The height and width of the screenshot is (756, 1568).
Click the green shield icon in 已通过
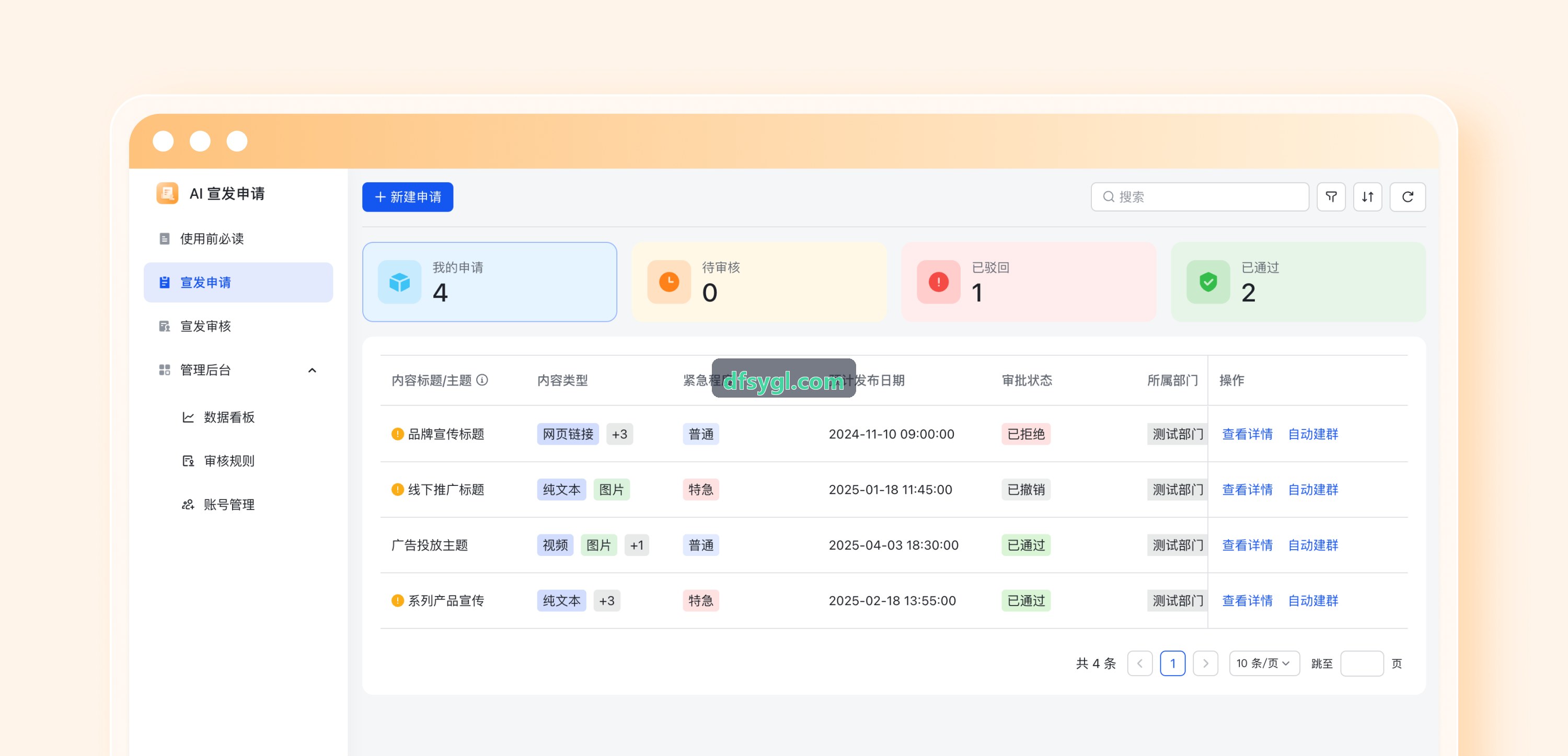pyautogui.click(x=1208, y=282)
